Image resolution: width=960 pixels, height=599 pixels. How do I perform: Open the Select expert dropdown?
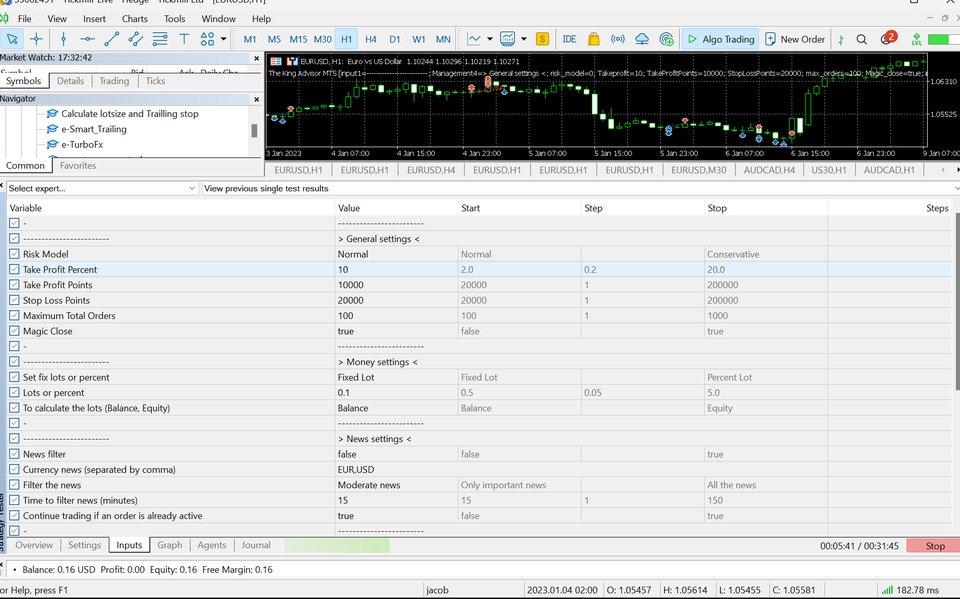pyautogui.click(x=192, y=188)
